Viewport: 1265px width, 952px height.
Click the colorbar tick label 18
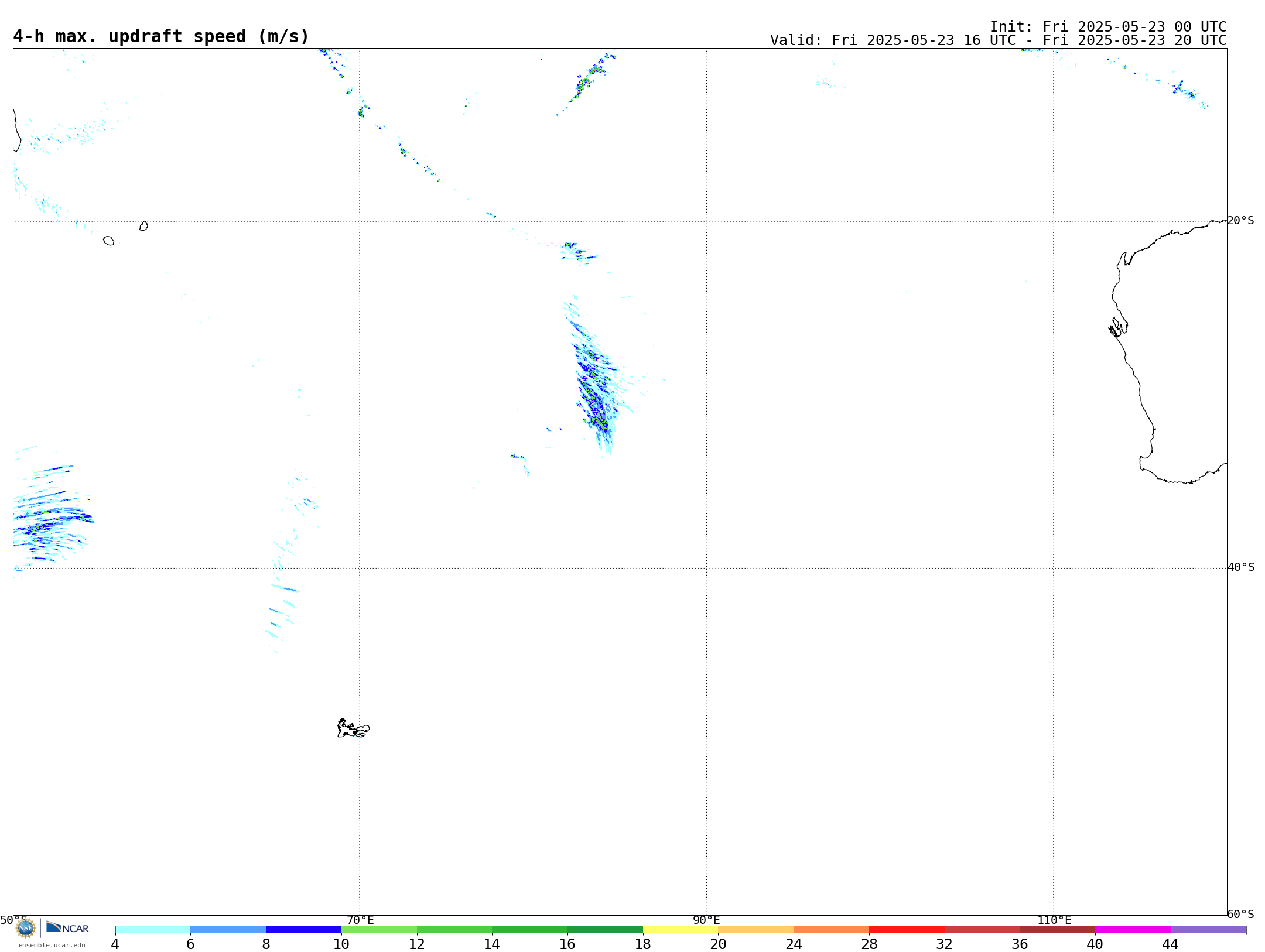pyautogui.click(x=643, y=944)
